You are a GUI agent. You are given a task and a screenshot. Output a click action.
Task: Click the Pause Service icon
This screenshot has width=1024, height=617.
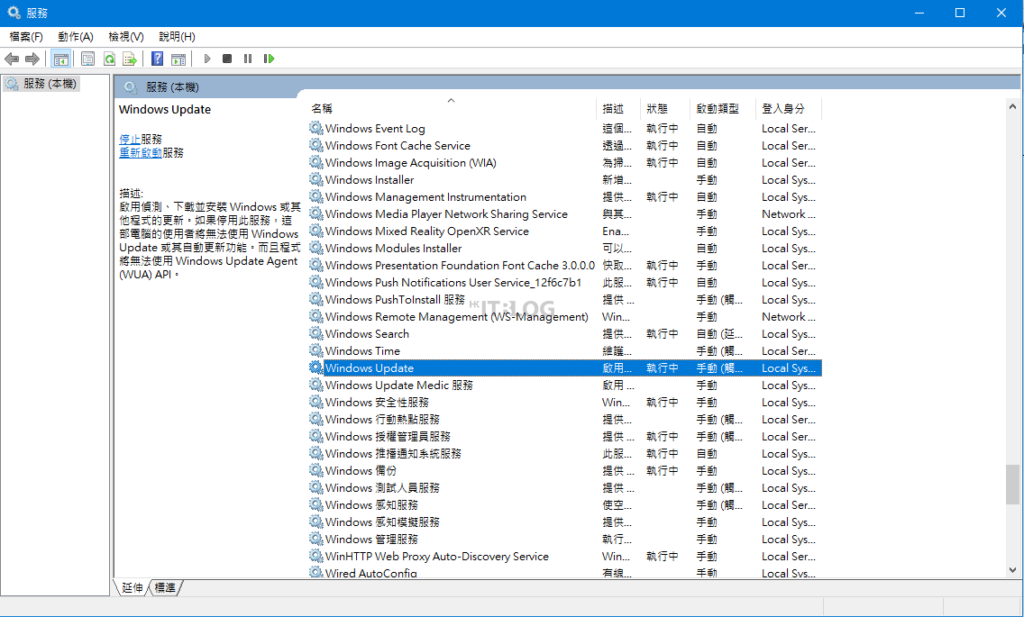[x=248, y=59]
